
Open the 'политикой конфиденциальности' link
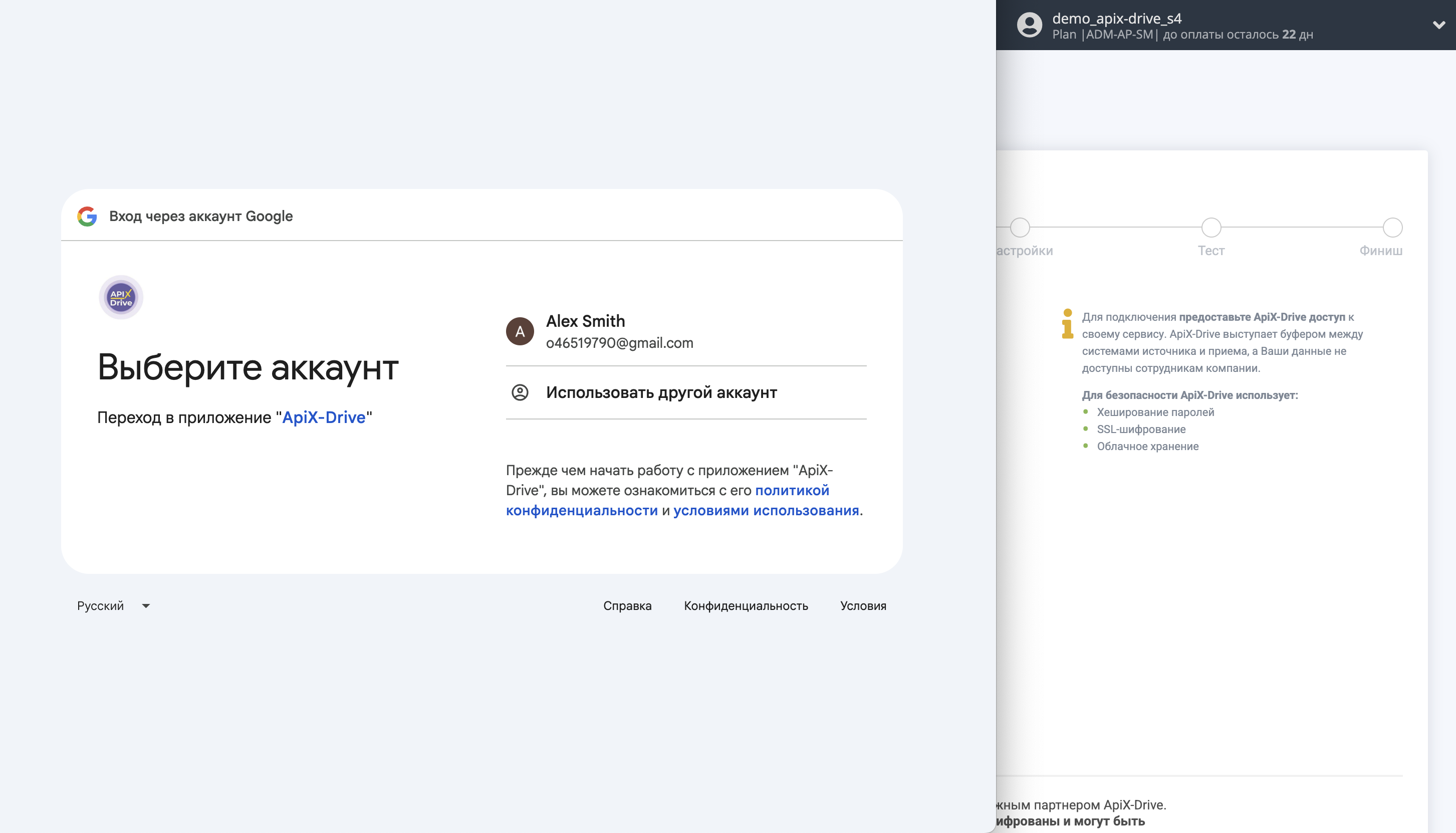pyautogui.click(x=667, y=501)
